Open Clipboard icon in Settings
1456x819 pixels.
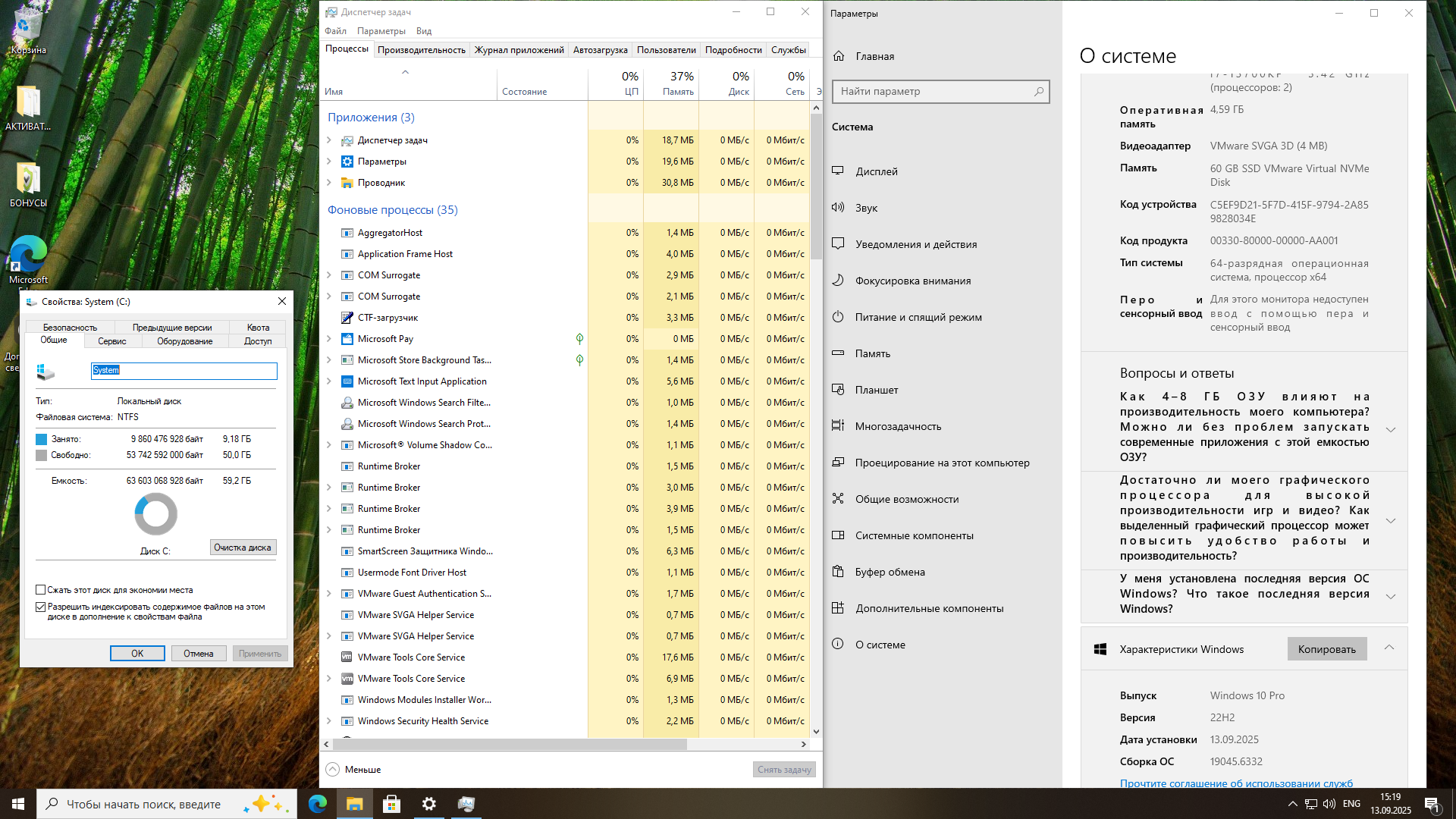[x=838, y=571]
